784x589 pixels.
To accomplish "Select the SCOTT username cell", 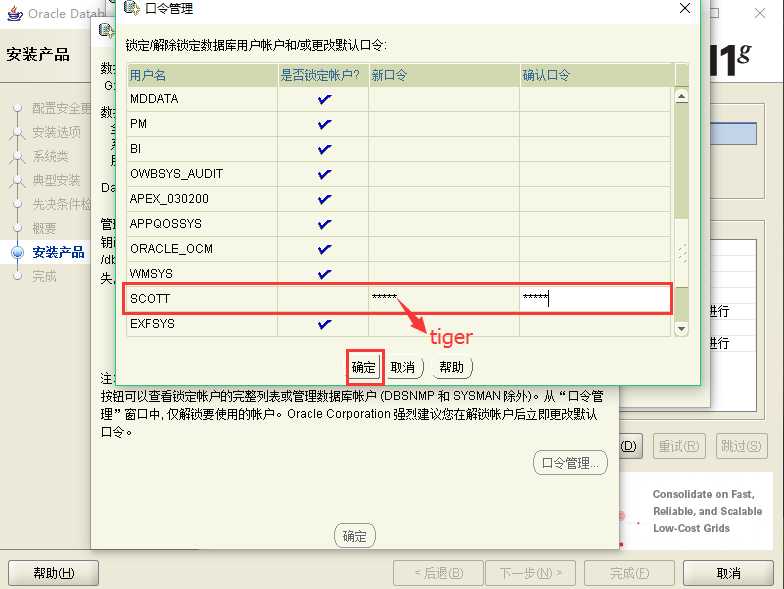I will (202, 299).
